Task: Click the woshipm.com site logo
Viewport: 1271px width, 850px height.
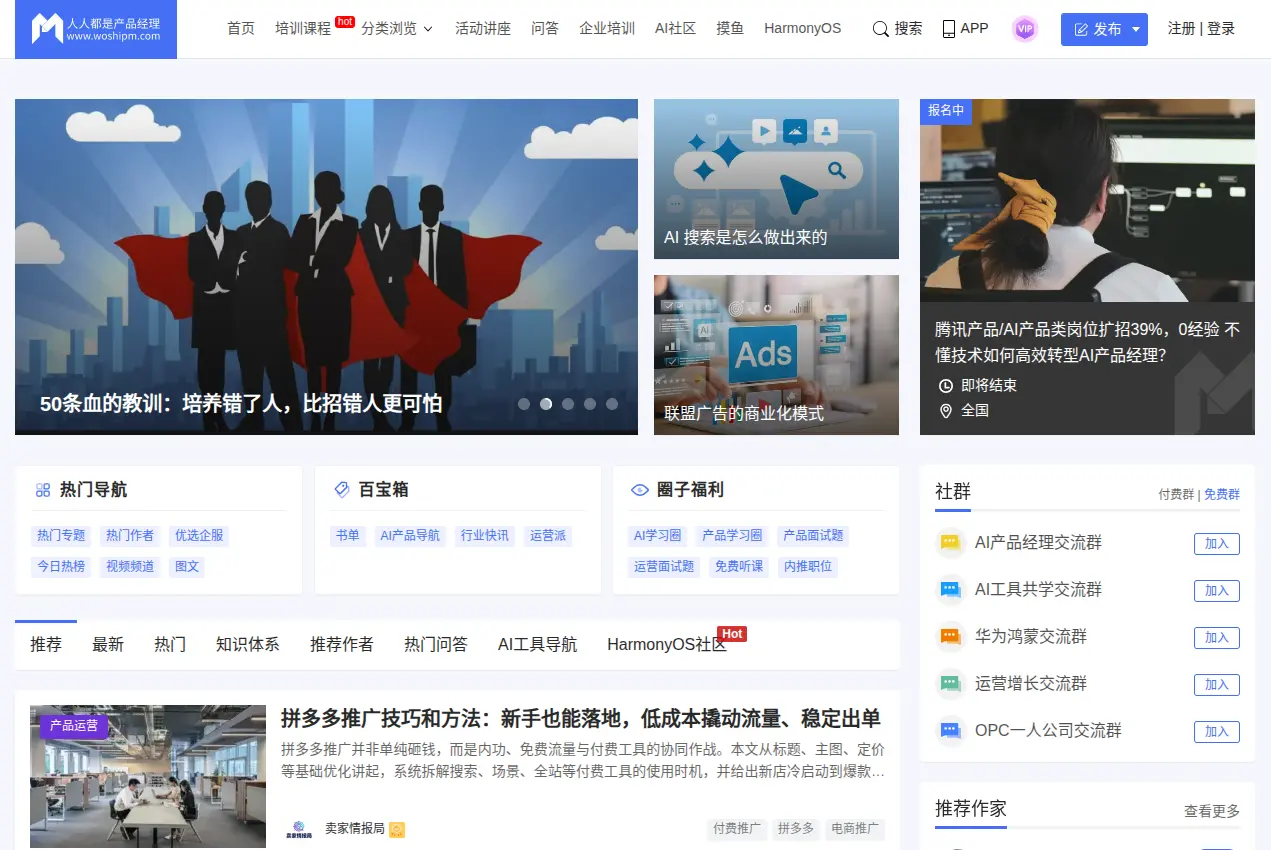Action: pos(96,29)
